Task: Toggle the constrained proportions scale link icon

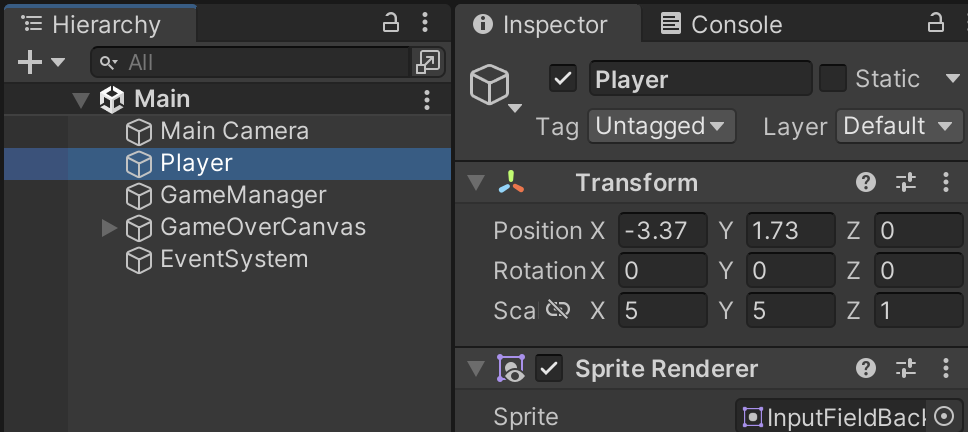Action: tap(558, 310)
